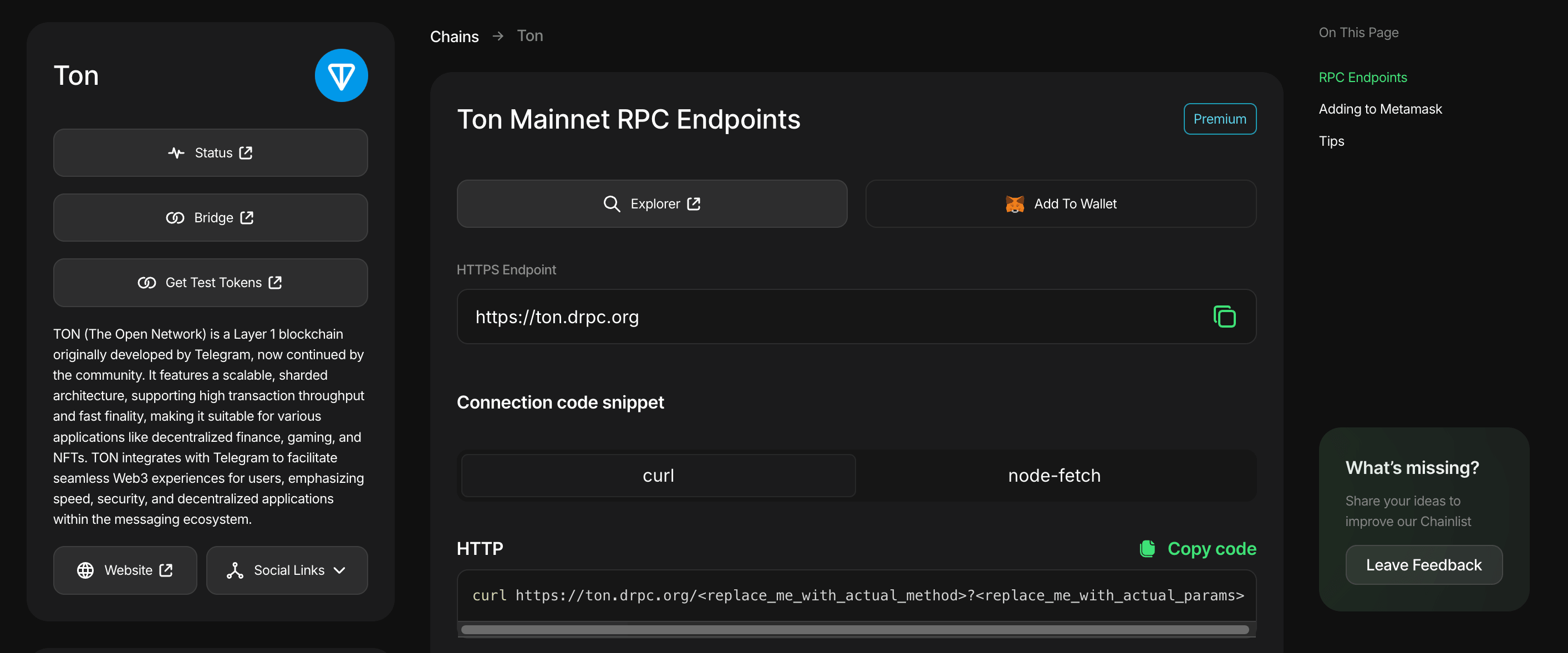1568x653 pixels.
Task: Jump to Adding to Metamask section
Action: pos(1380,109)
